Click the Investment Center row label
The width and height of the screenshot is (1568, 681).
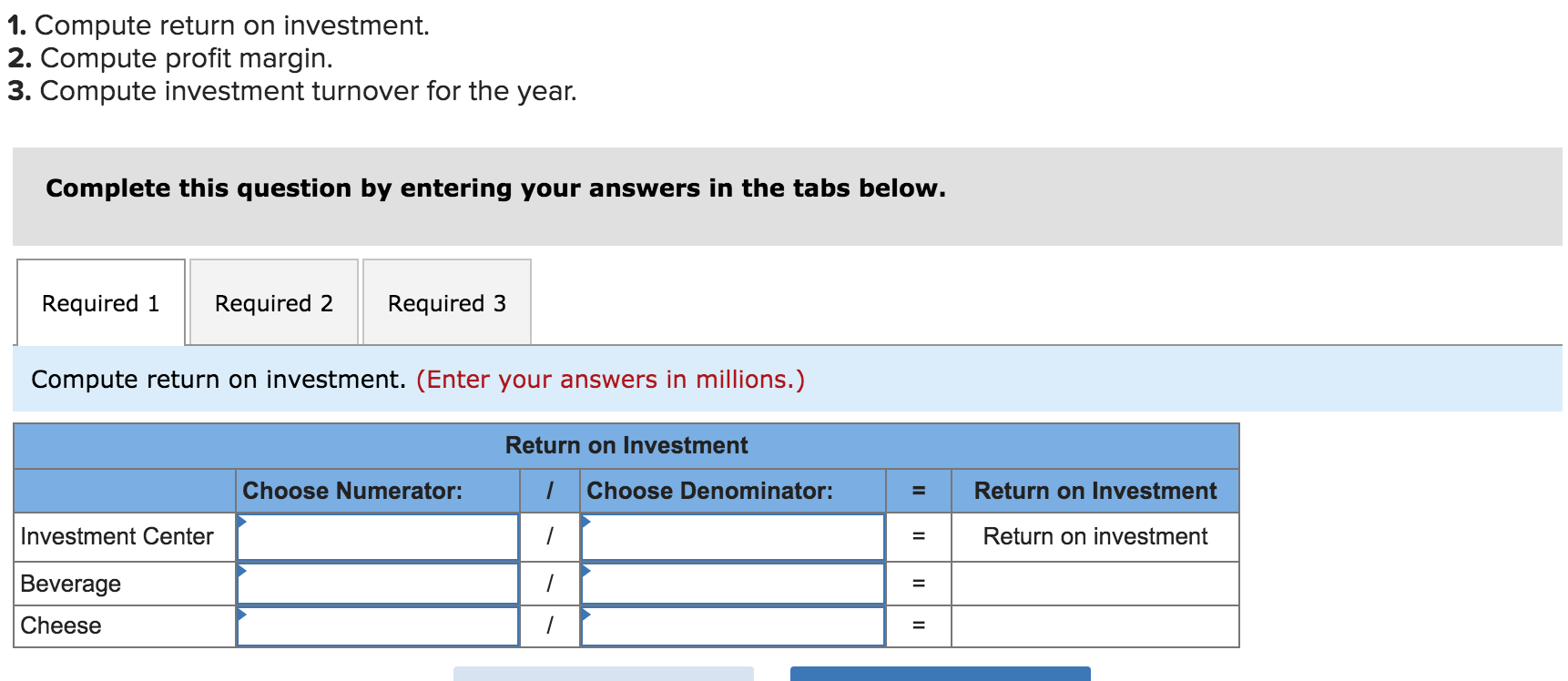[117, 537]
